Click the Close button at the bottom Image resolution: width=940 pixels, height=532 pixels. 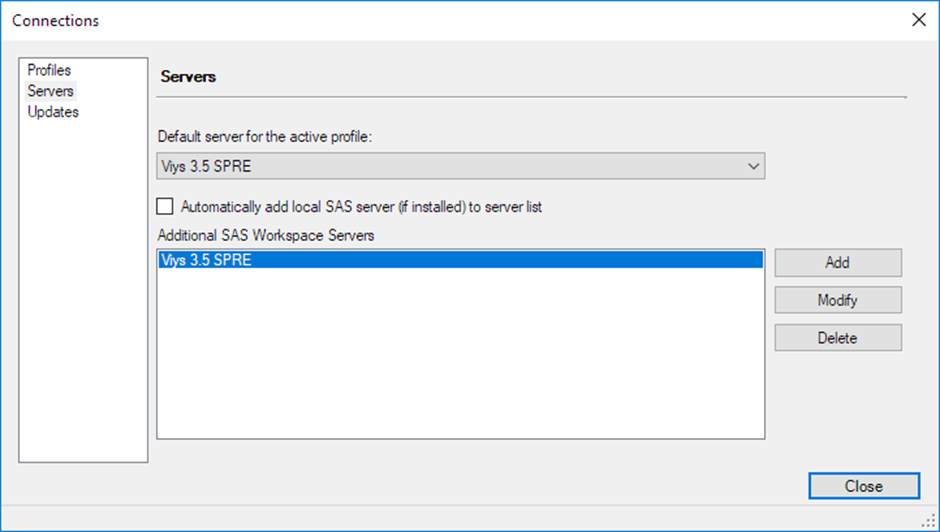(x=863, y=486)
